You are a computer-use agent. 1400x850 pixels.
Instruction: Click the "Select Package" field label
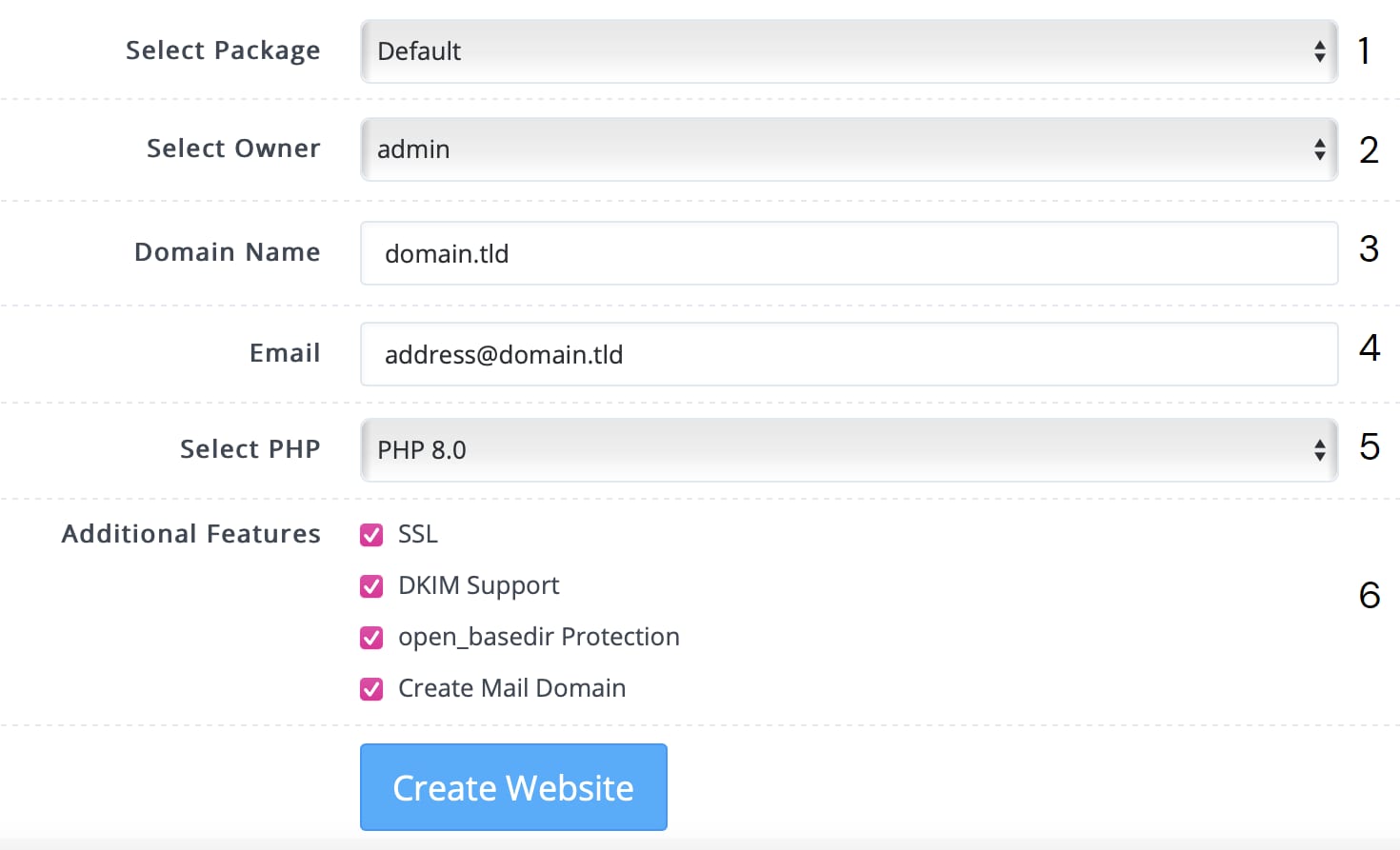[x=223, y=50]
